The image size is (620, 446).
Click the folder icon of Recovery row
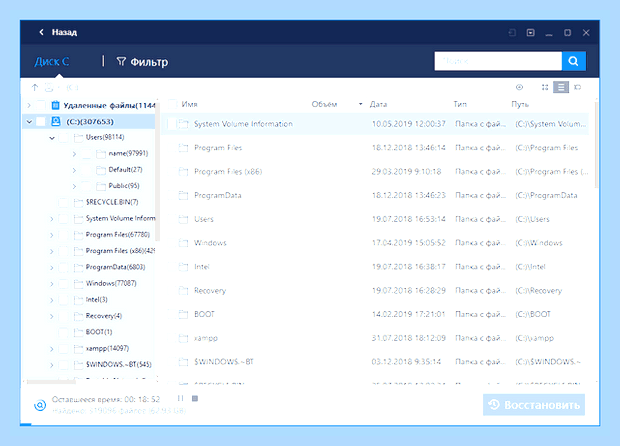183,291
